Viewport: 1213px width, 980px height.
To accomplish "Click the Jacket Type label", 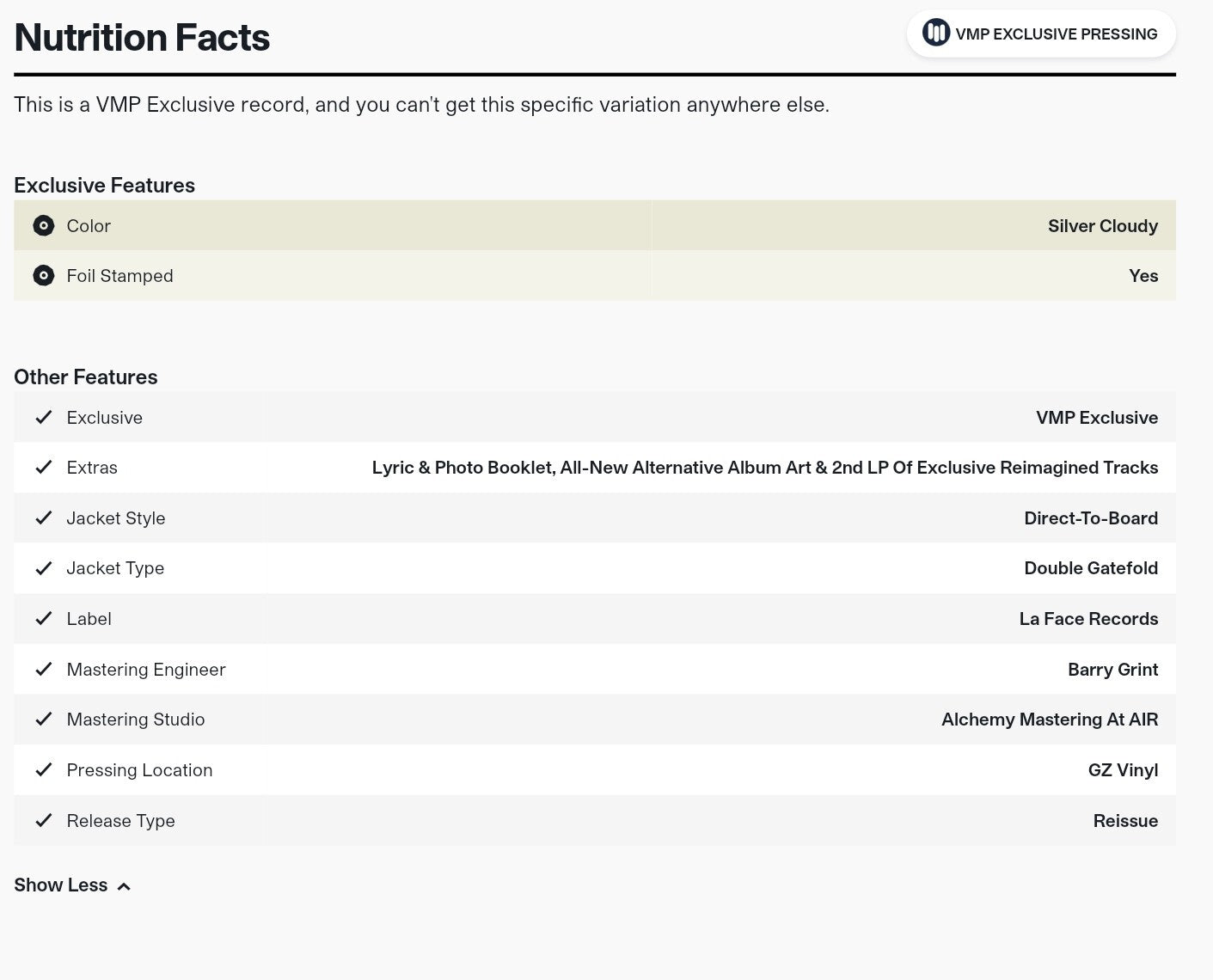I will [115, 568].
